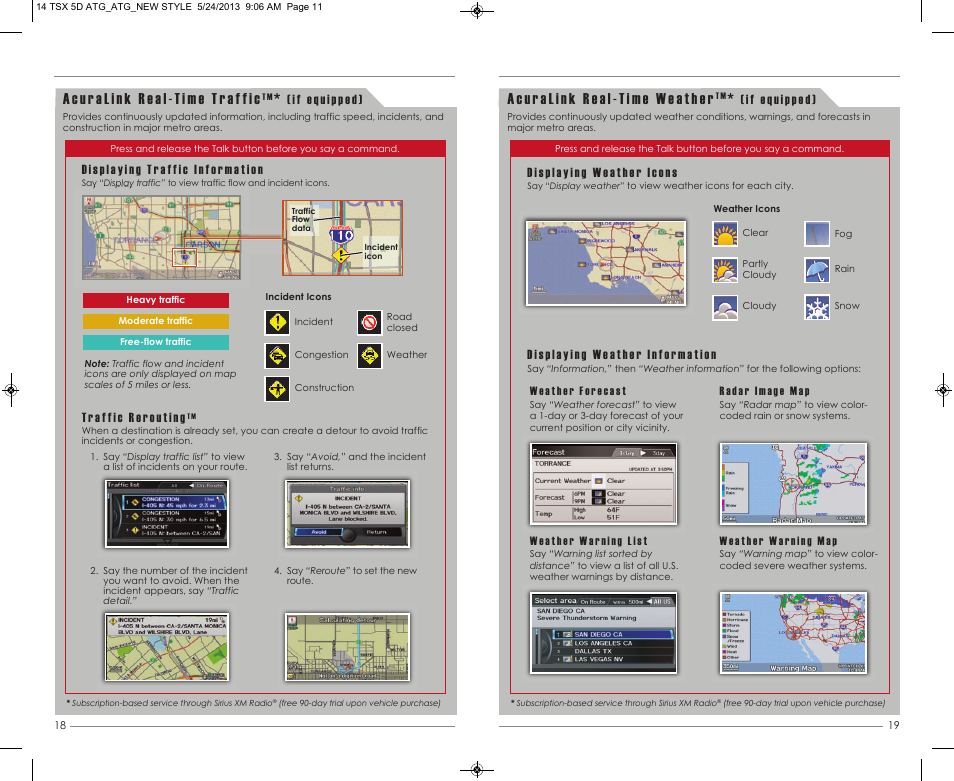Select LAS VEGAS NV in warning list
Image resolution: width=954 pixels, height=781 pixels.
613,659
